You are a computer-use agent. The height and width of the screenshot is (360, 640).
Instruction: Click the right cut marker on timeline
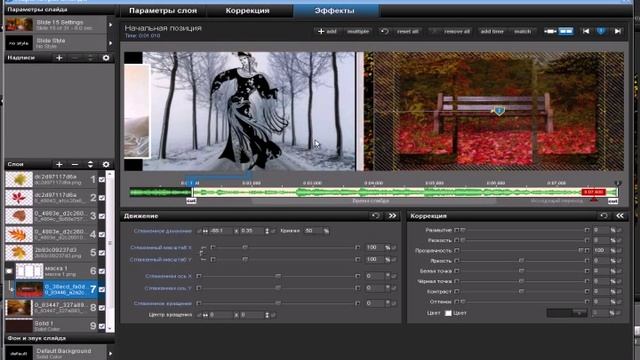pyautogui.click(x=613, y=201)
